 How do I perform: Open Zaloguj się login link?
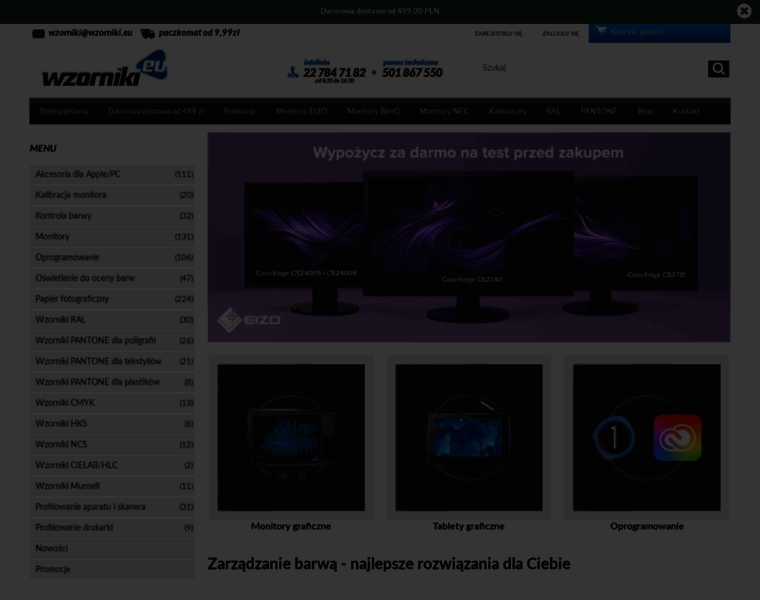coord(560,33)
